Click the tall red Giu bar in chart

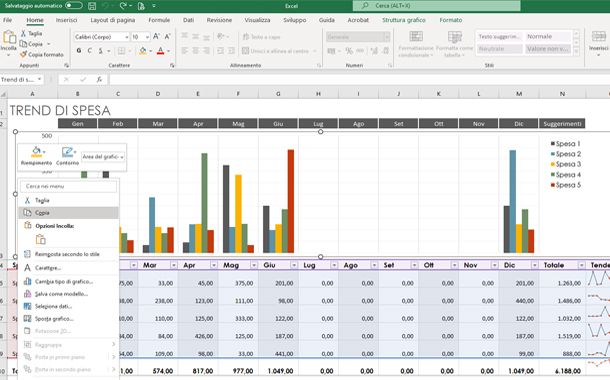pos(291,201)
